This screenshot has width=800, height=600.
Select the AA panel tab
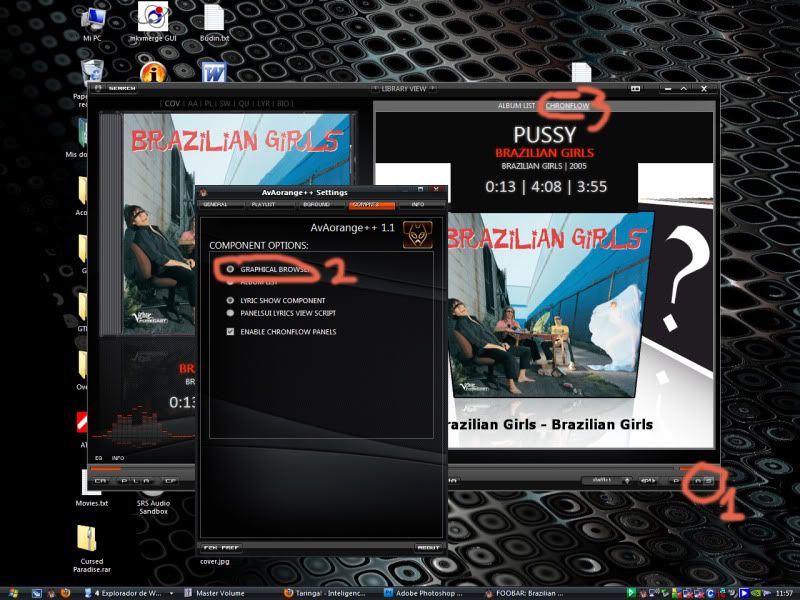[x=192, y=104]
